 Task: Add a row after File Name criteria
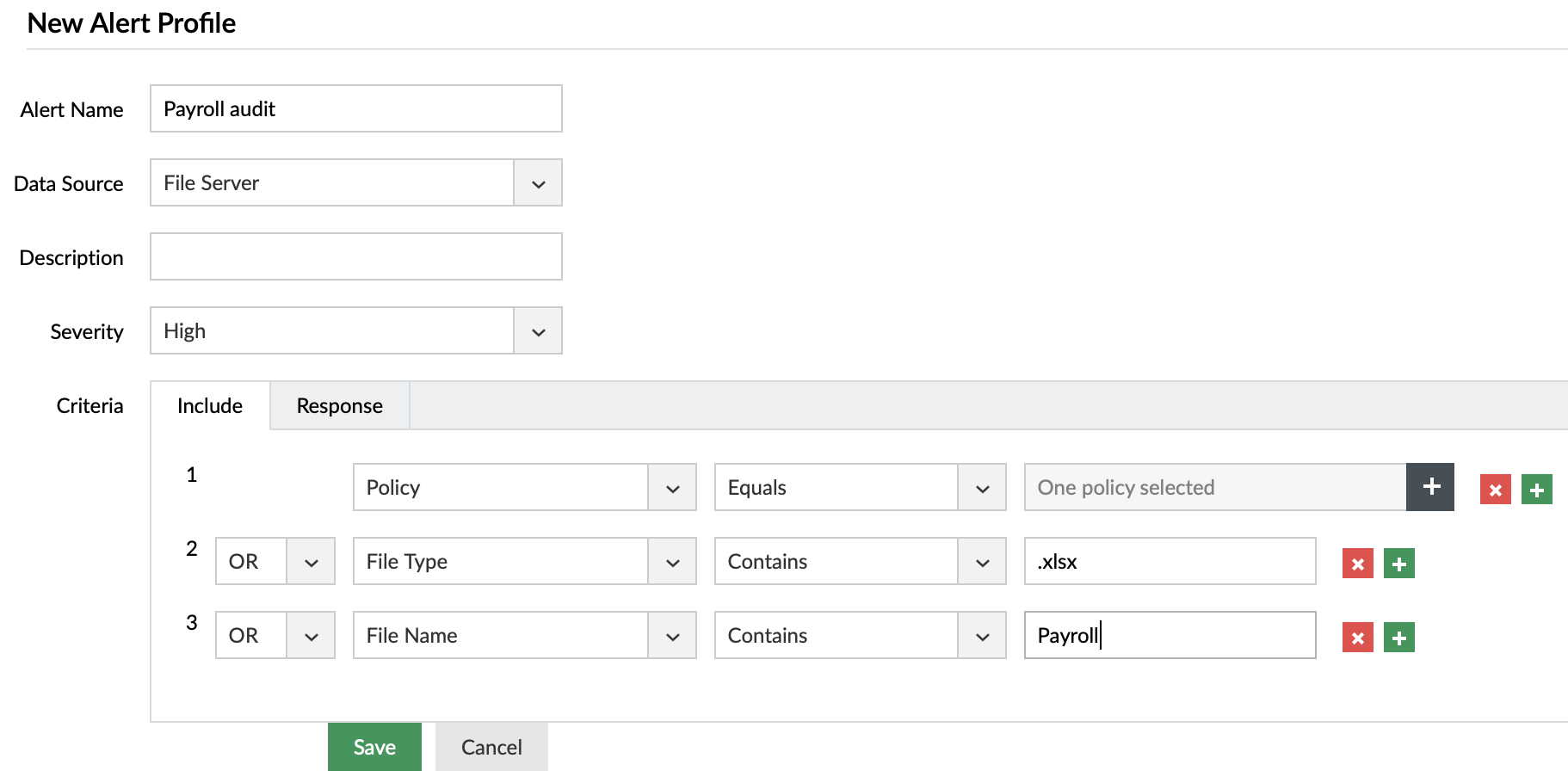[x=1398, y=638]
